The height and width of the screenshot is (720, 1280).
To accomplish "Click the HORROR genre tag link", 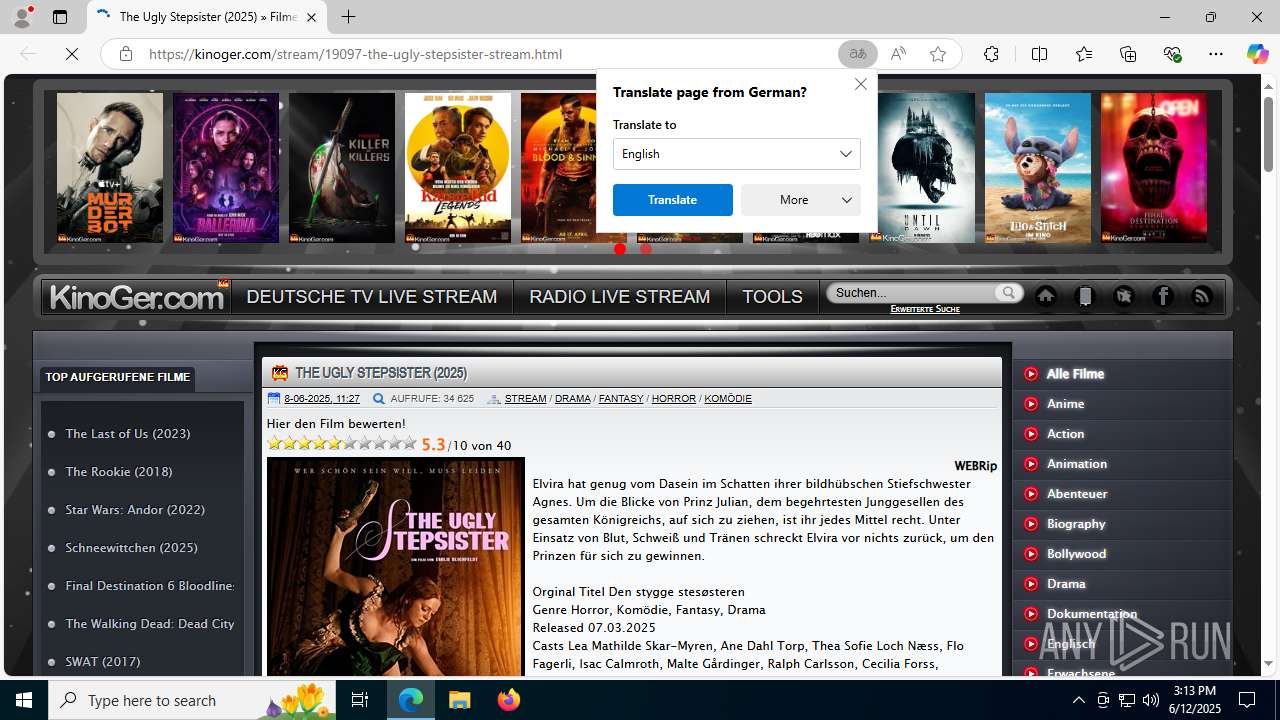I will click(x=674, y=398).
